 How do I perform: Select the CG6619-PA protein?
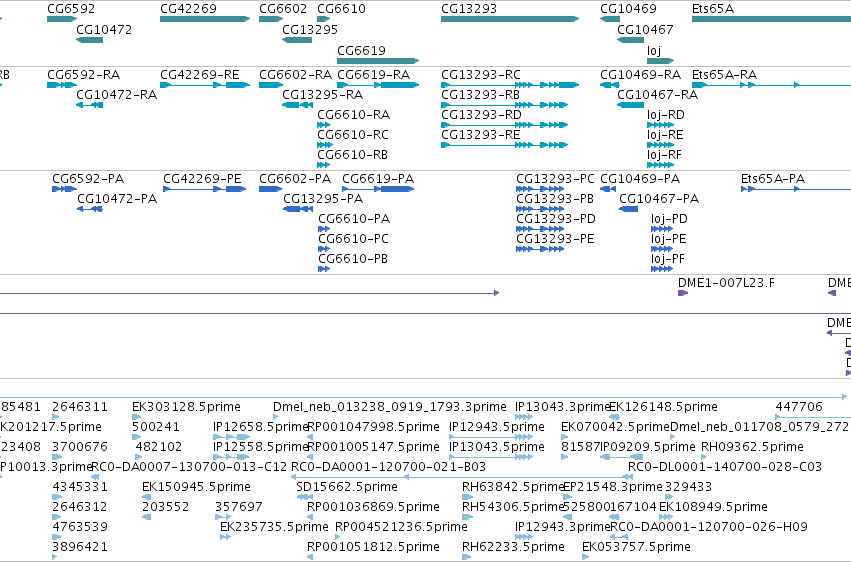[x=378, y=189]
